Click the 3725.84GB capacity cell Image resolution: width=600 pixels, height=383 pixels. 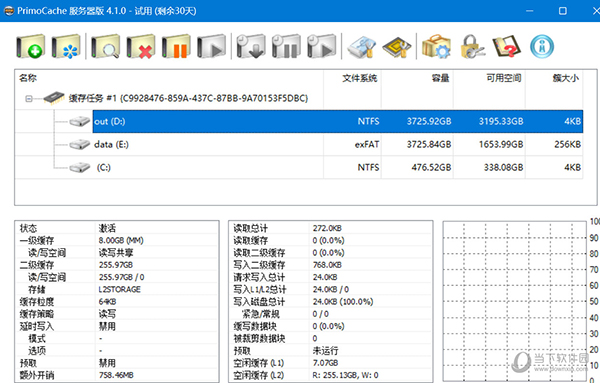point(429,145)
